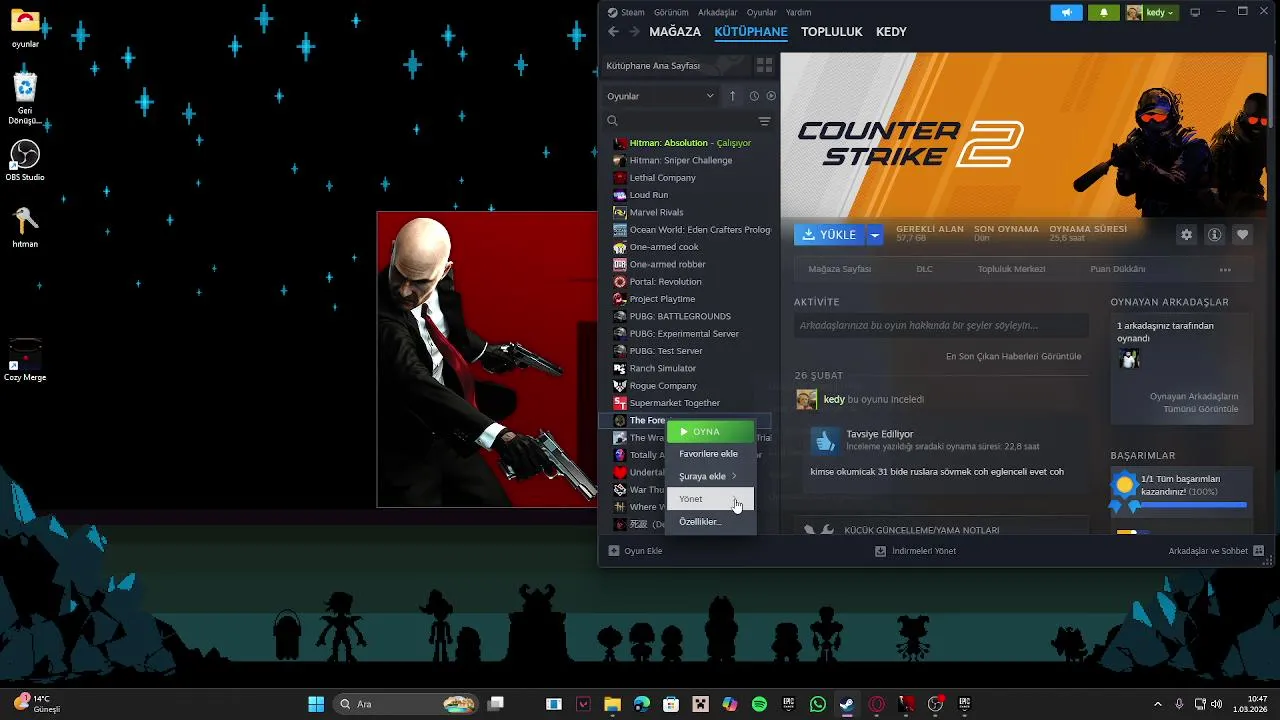Open Oynayan Arkadaşların Tümünü Görüntüle link
The image size is (1280, 720).
(x=1194, y=403)
